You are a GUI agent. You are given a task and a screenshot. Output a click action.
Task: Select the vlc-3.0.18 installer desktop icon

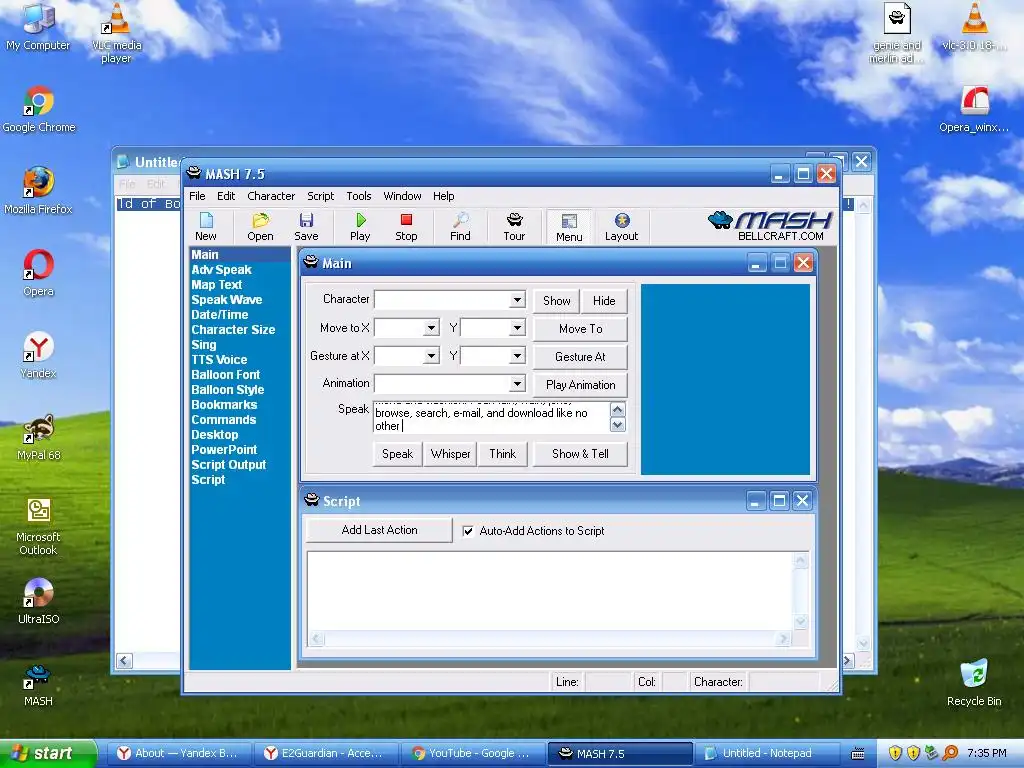[x=974, y=27]
